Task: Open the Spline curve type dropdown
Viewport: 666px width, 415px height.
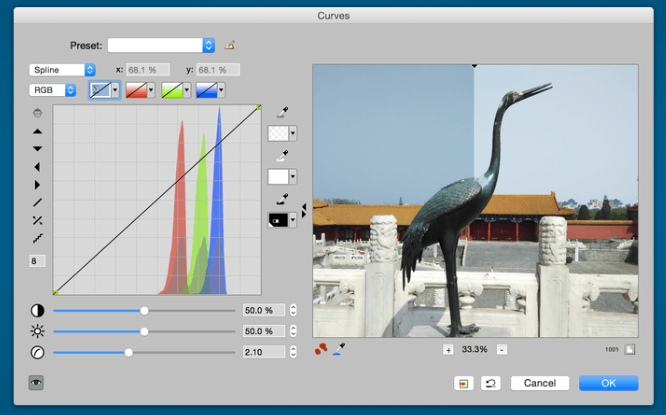Action: 62,70
